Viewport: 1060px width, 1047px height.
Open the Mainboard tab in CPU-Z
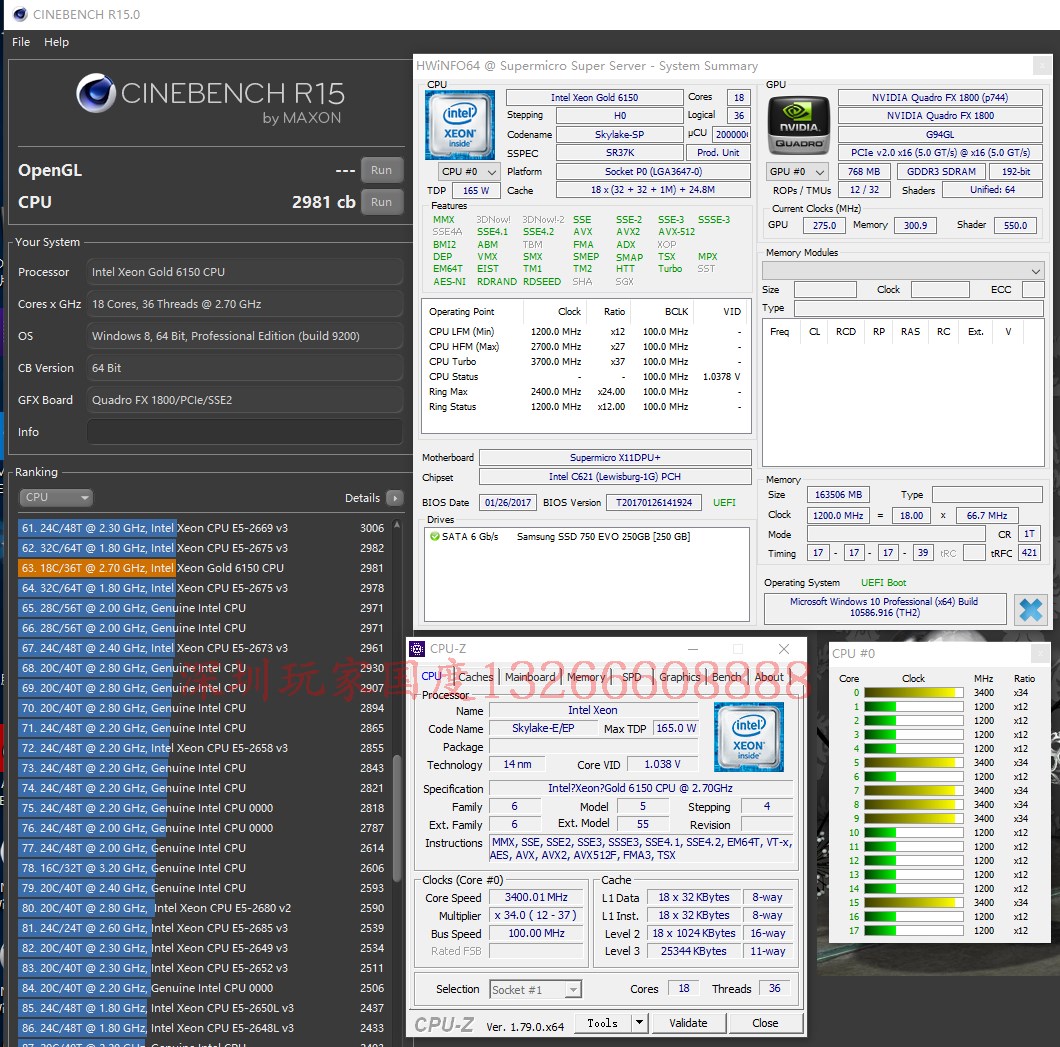tap(530, 677)
